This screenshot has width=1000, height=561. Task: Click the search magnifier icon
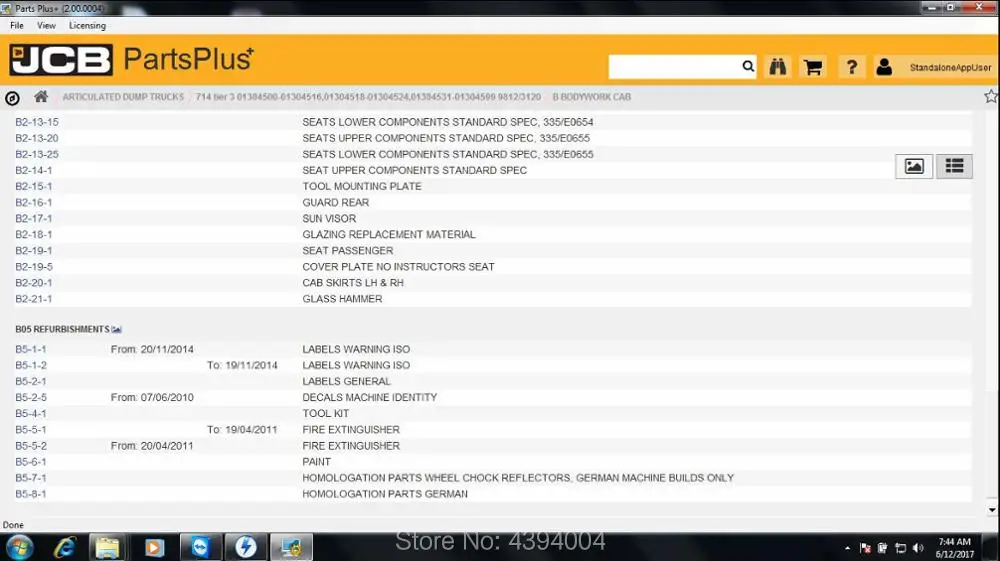pos(747,66)
